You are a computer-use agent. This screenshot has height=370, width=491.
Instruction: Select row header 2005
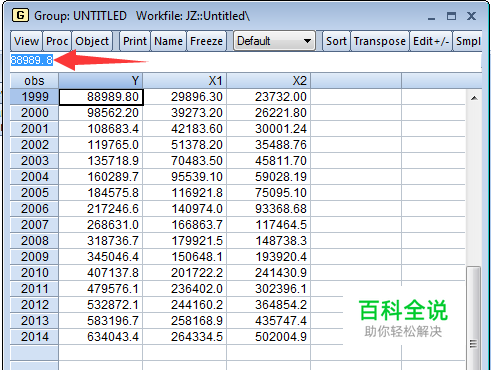tap(34, 193)
